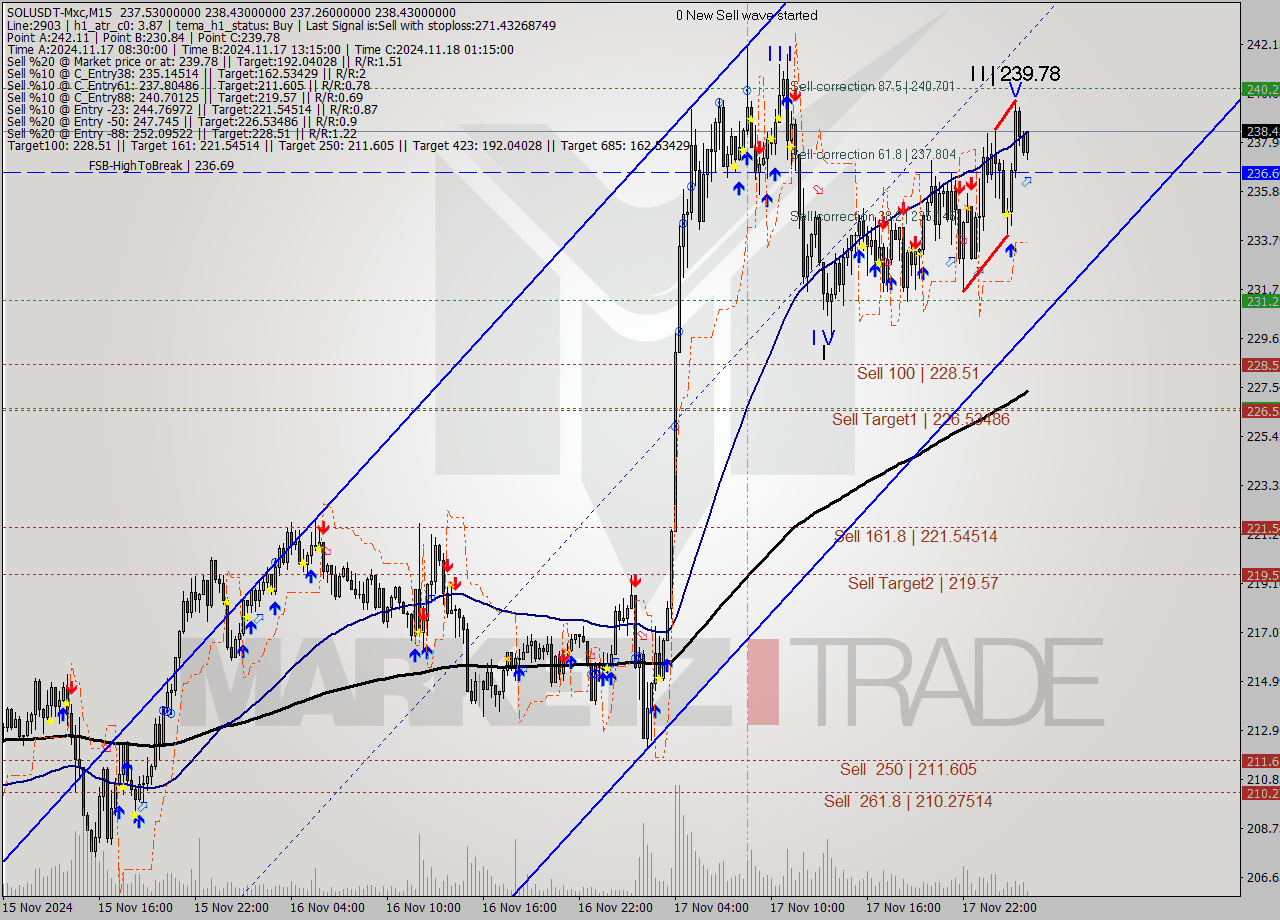The height and width of the screenshot is (920, 1280).
Task: Click the red 221.5 price axis tag
Action: 1261,528
